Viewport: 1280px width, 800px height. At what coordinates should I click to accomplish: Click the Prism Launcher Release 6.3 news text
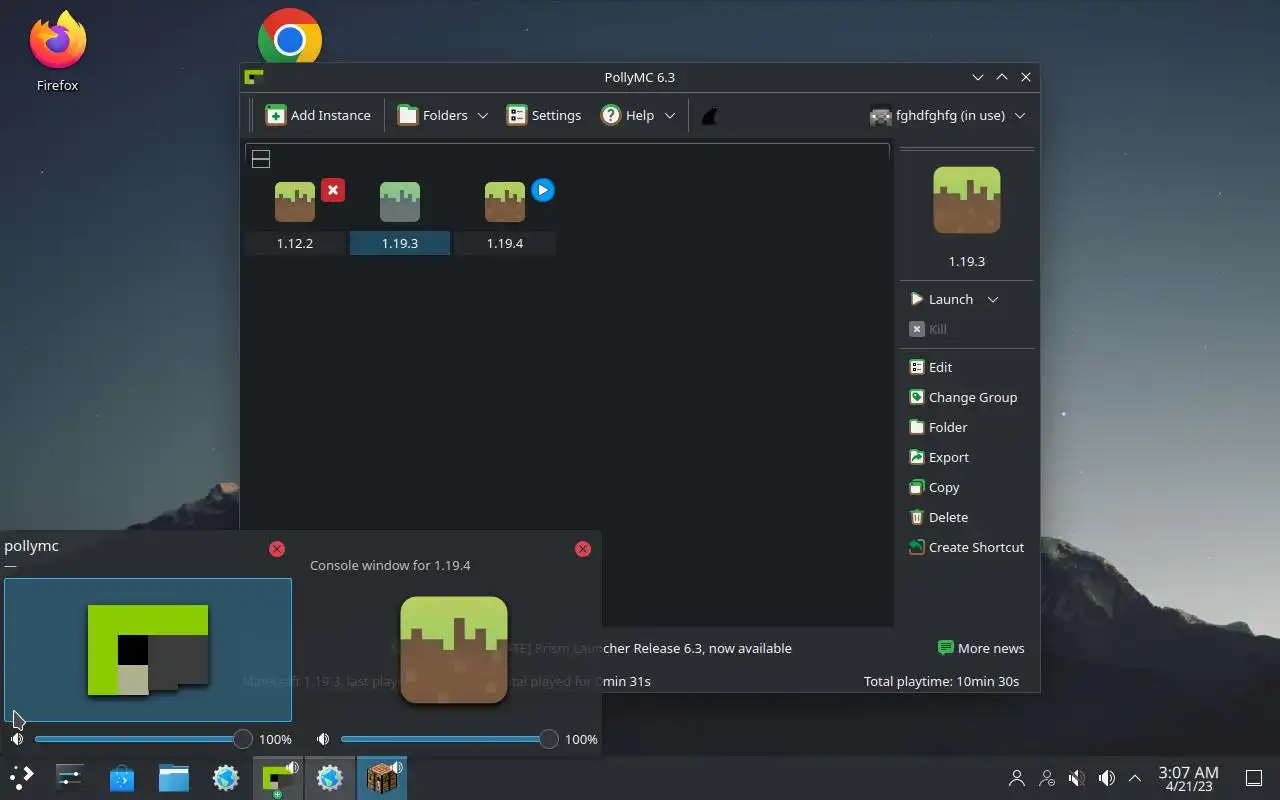pyautogui.click(x=697, y=648)
